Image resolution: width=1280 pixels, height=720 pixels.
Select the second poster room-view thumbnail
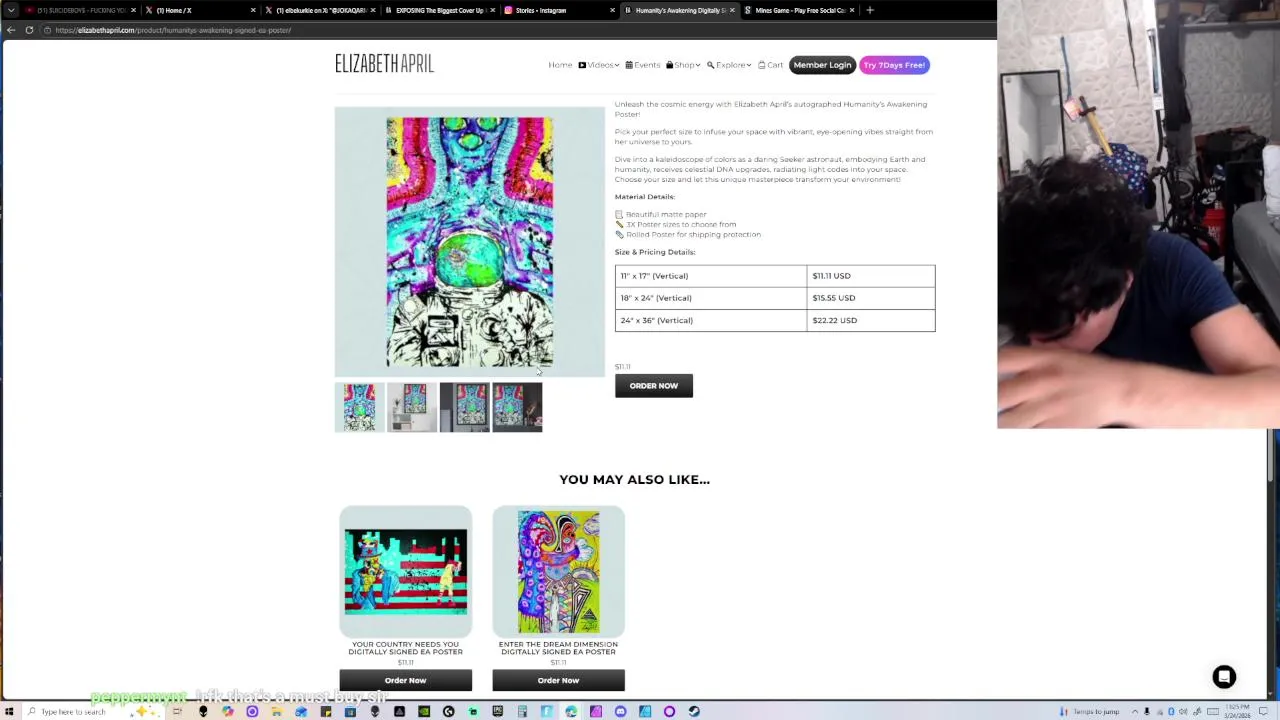[412, 407]
